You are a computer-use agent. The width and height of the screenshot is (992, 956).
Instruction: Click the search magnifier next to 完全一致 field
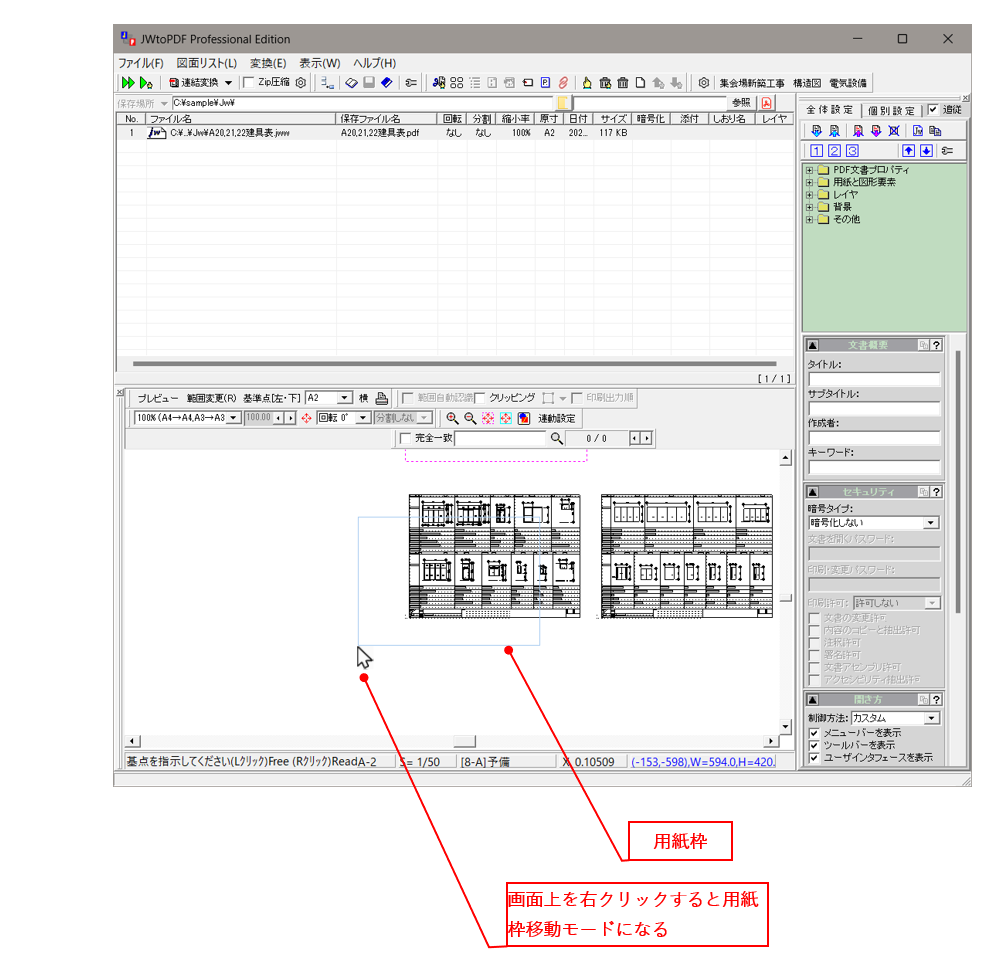pos(557,438)
